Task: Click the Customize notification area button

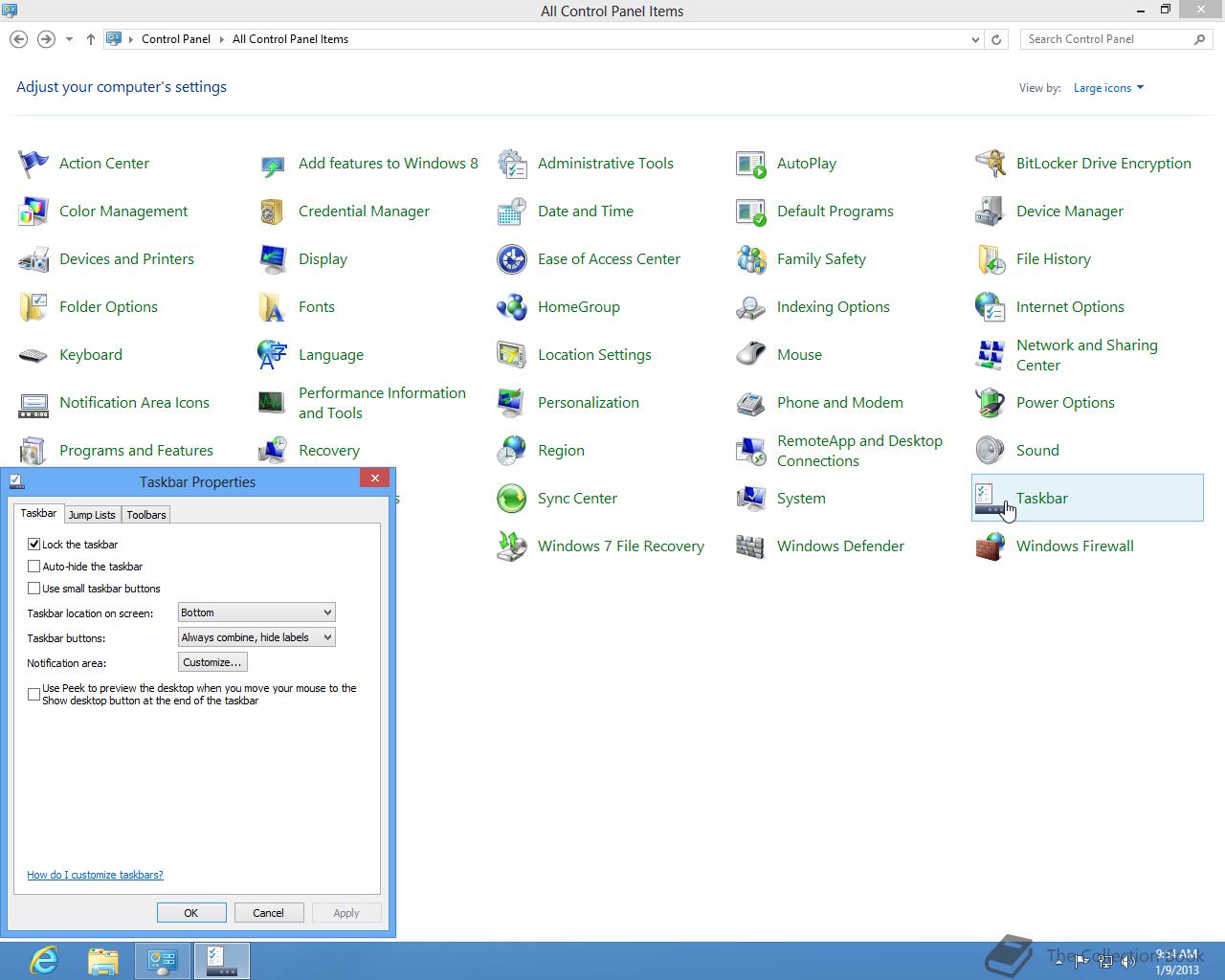Action: (x=212, y=662)
